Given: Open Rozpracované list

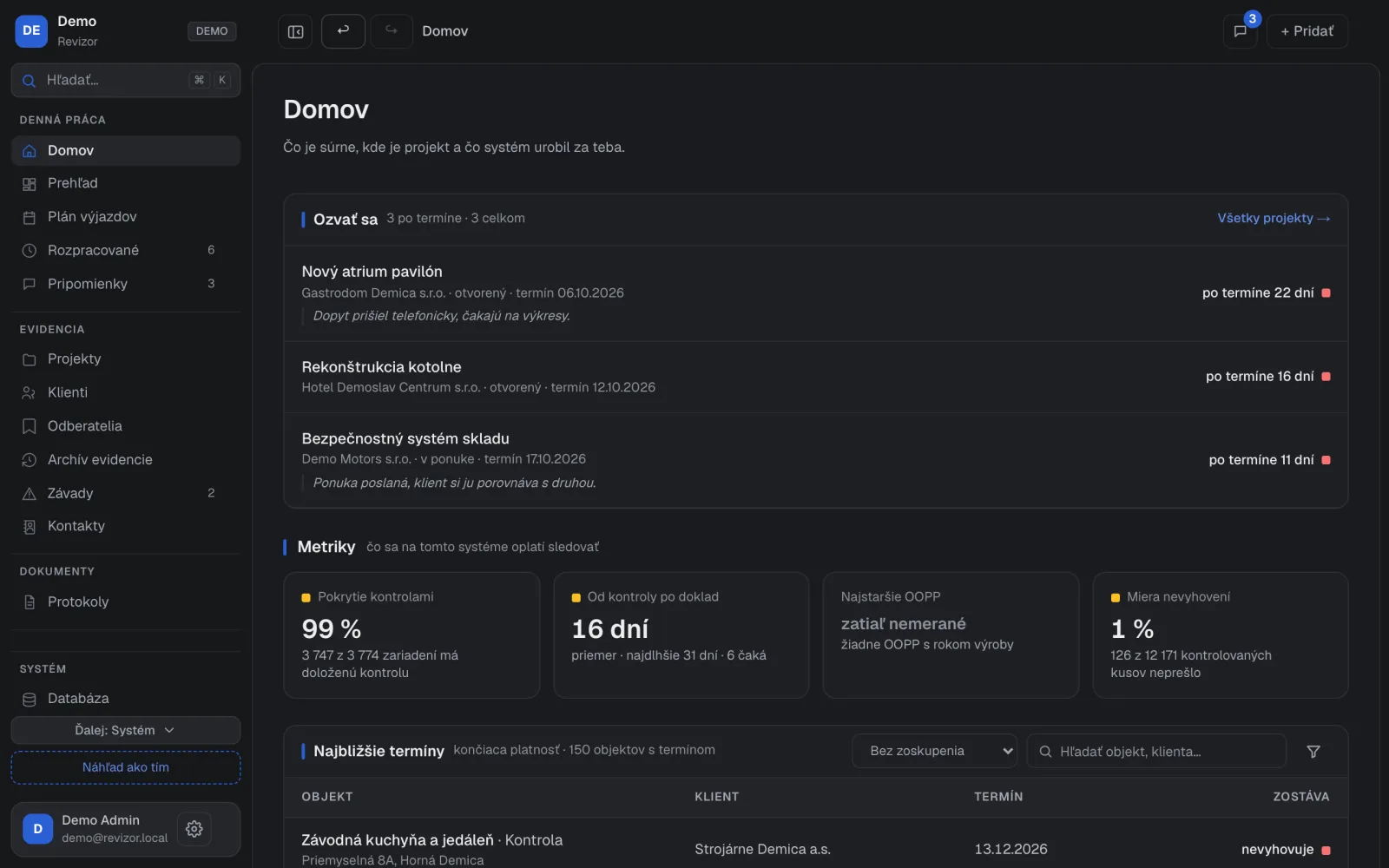Looking at the screenshot, I should coord(126,250).
